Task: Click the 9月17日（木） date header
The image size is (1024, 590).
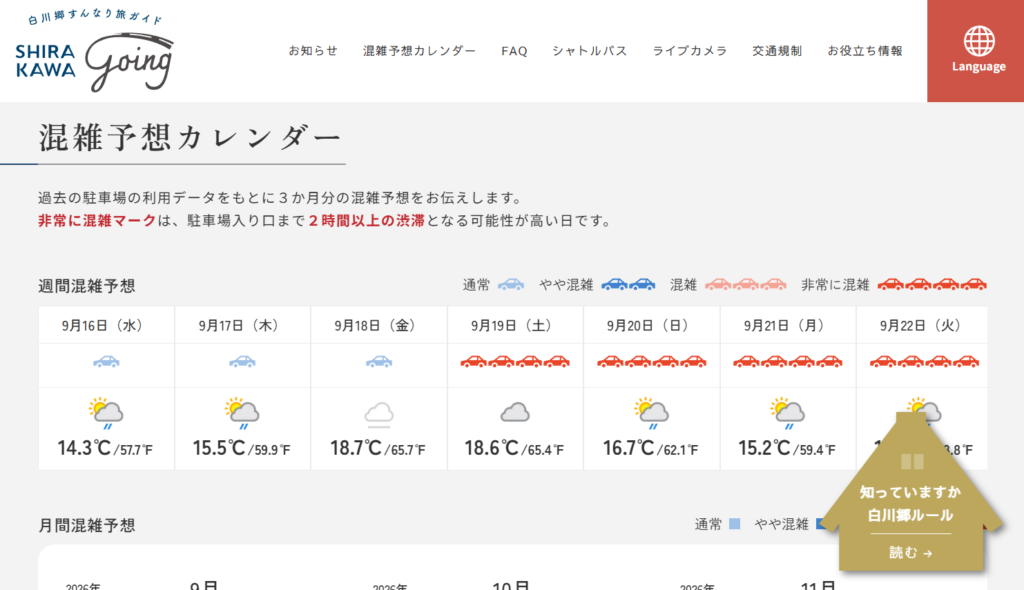Action: 242,325
